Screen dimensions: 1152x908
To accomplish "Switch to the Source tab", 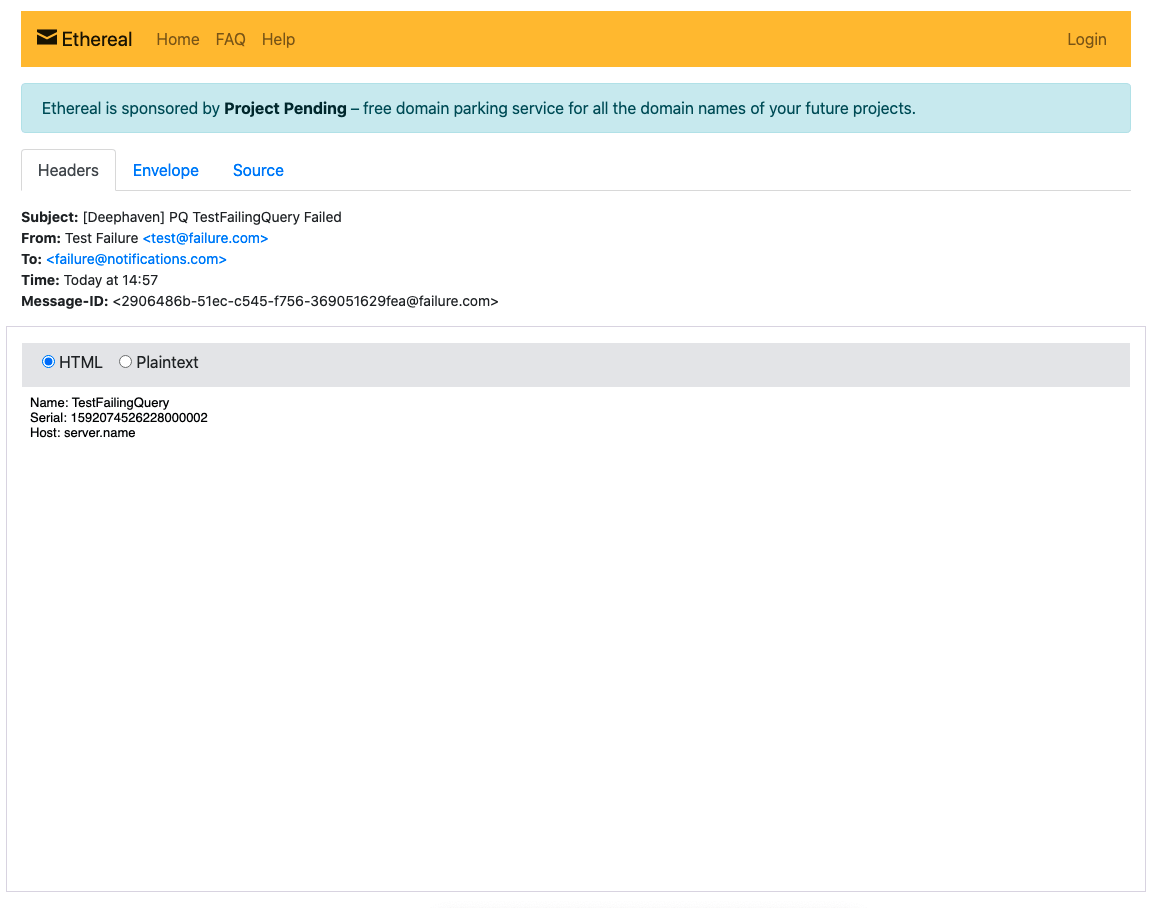I will tap(258, 170).
